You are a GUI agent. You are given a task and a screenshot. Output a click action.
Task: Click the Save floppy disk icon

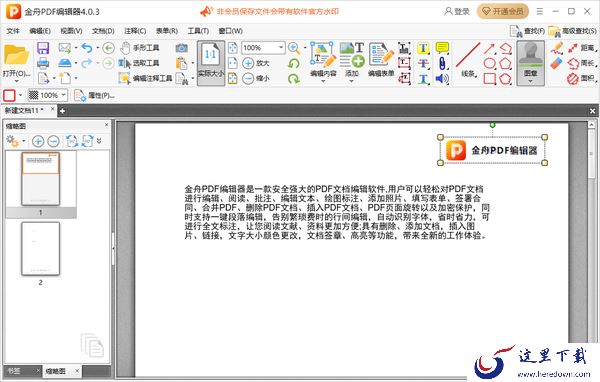pos(43,48)
